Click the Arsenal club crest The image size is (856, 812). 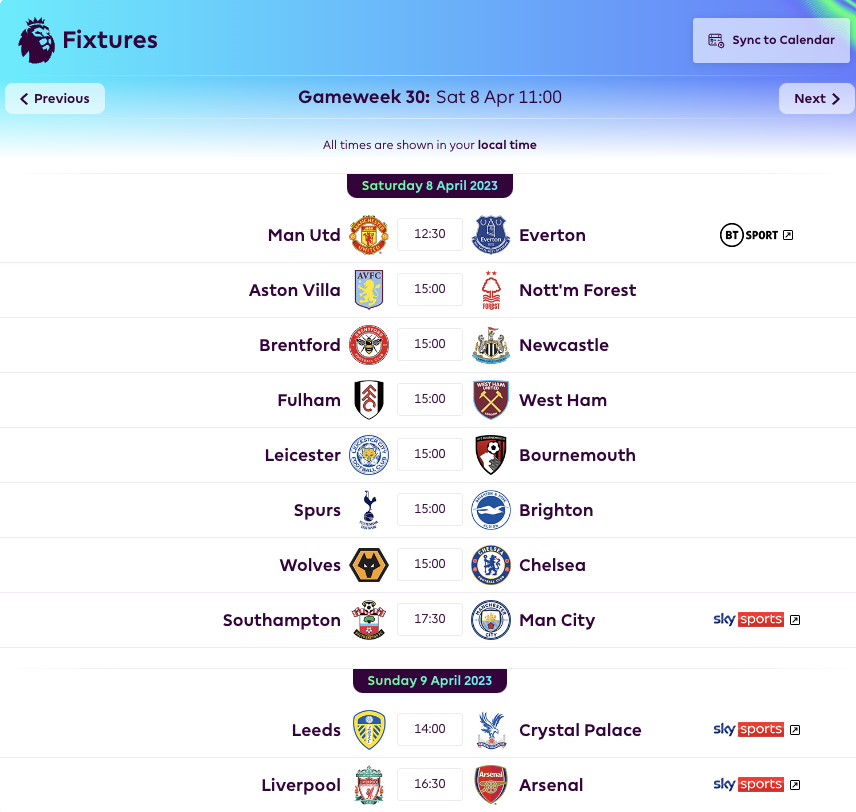pyautogui.click(x=491, y=785)
